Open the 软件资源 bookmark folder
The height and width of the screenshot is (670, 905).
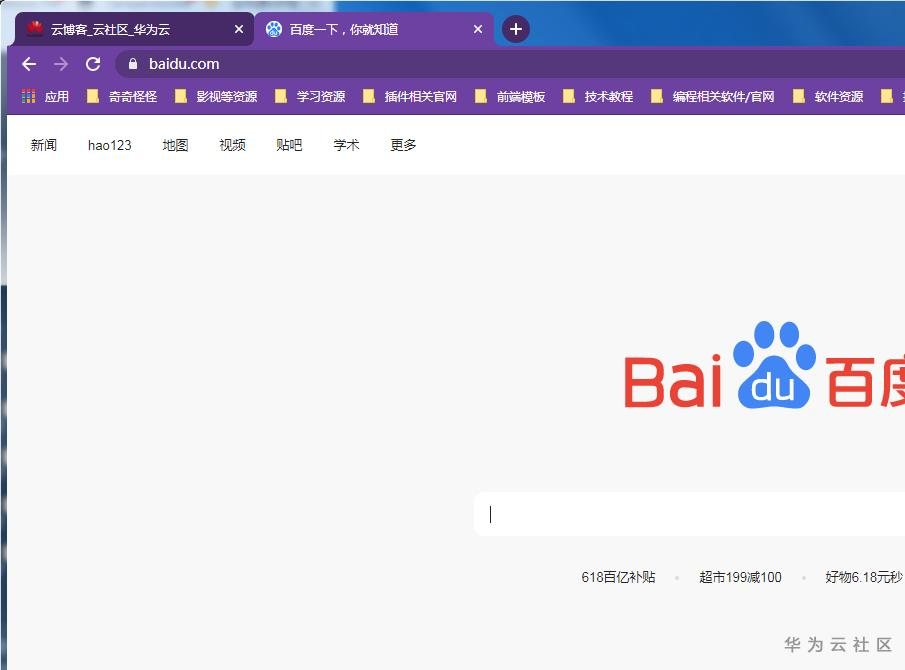tap(828, 96)
